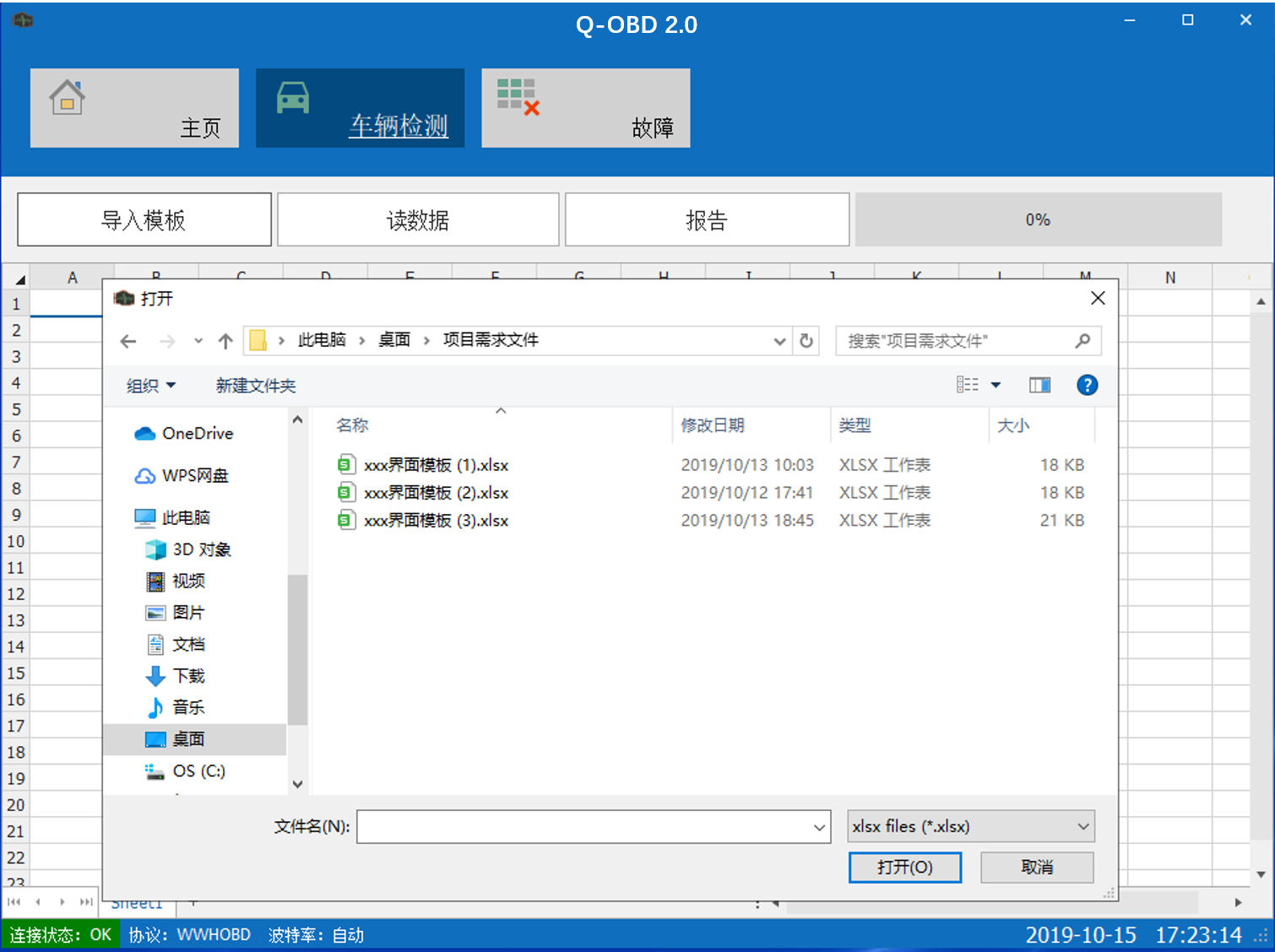Jump to last sheet tab arrow

(86, 902)
